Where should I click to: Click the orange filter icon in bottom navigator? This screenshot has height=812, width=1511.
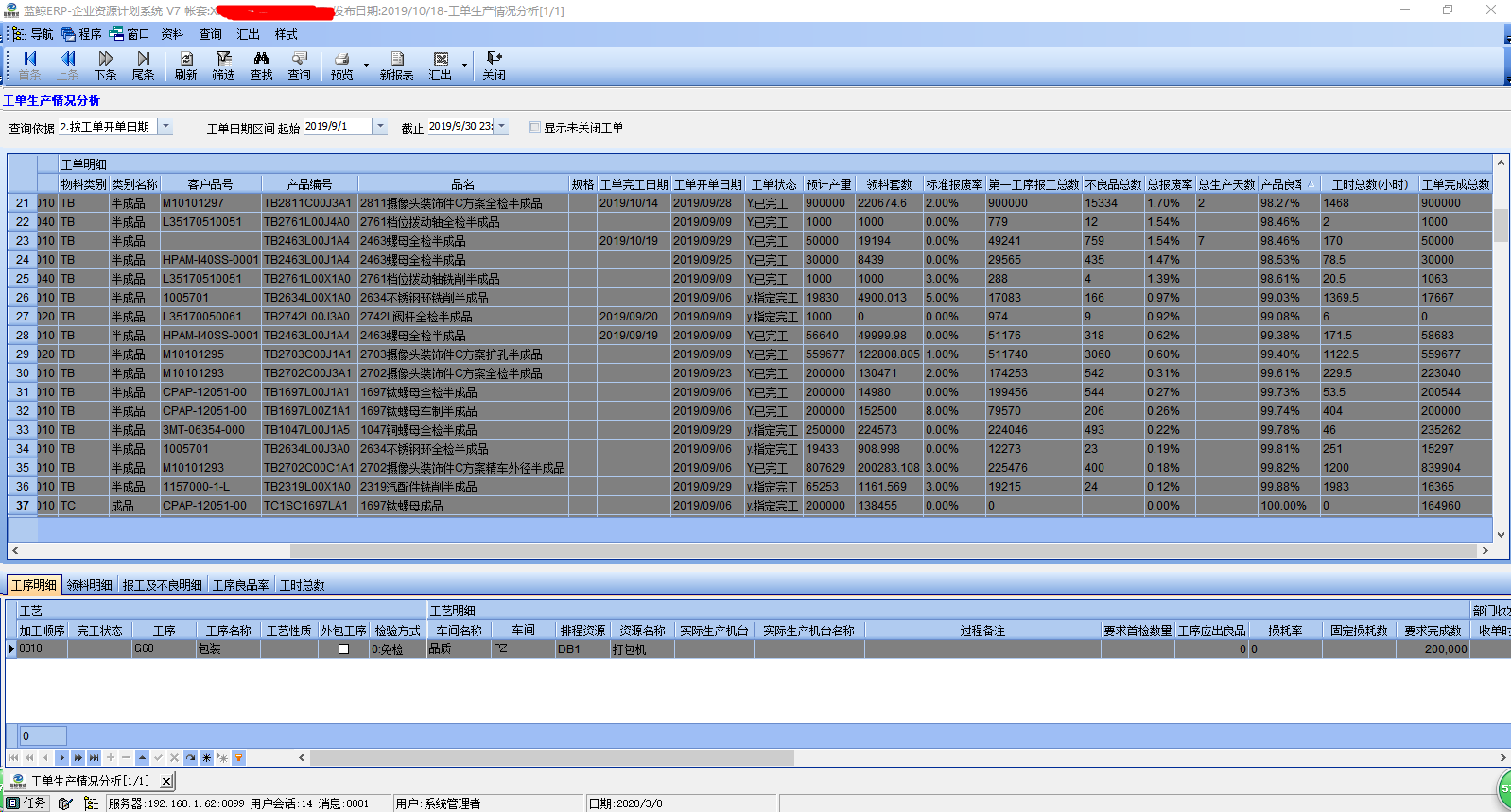[x=238, y=757]
